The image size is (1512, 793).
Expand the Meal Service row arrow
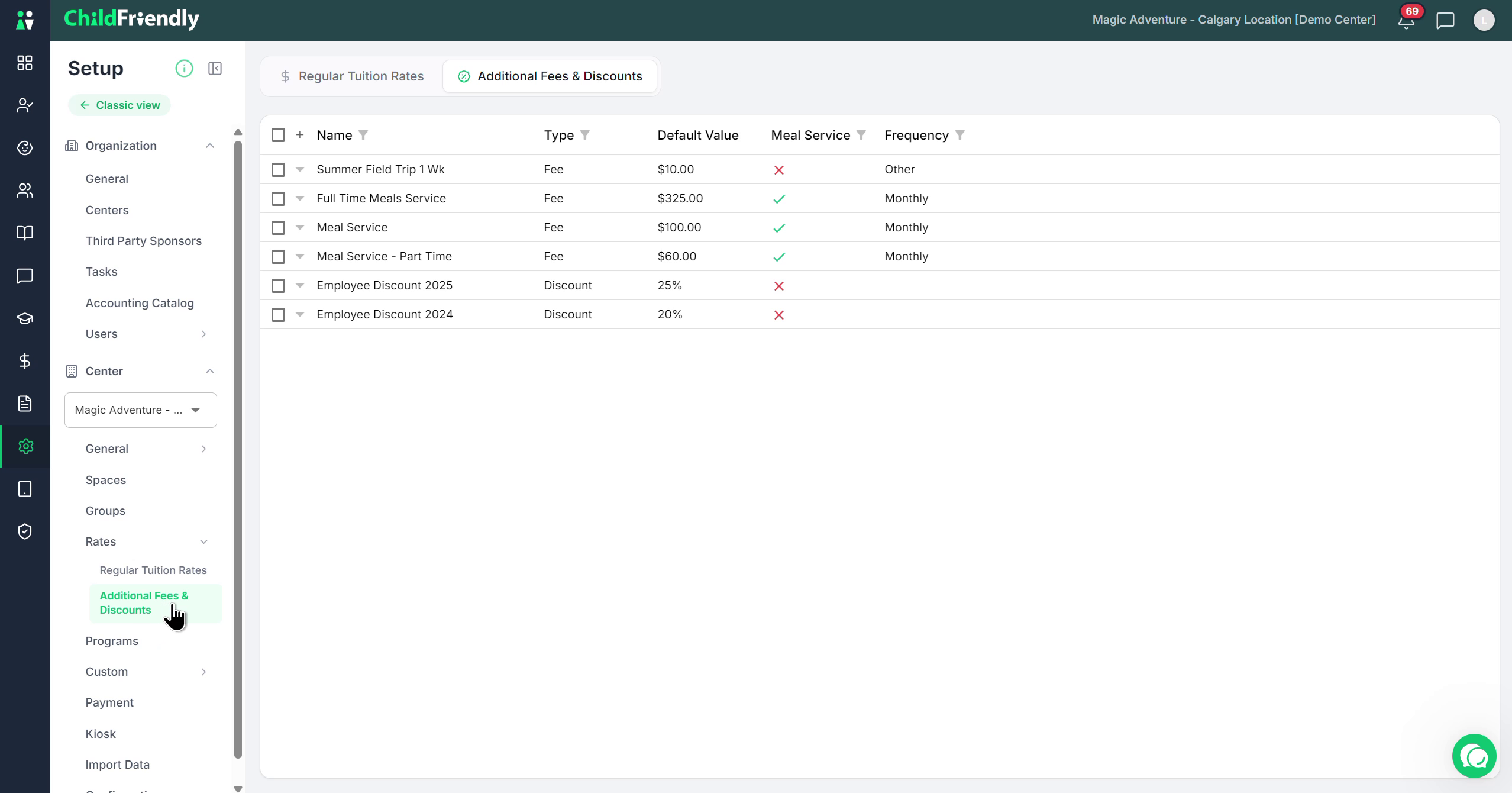tap(300, 228)
